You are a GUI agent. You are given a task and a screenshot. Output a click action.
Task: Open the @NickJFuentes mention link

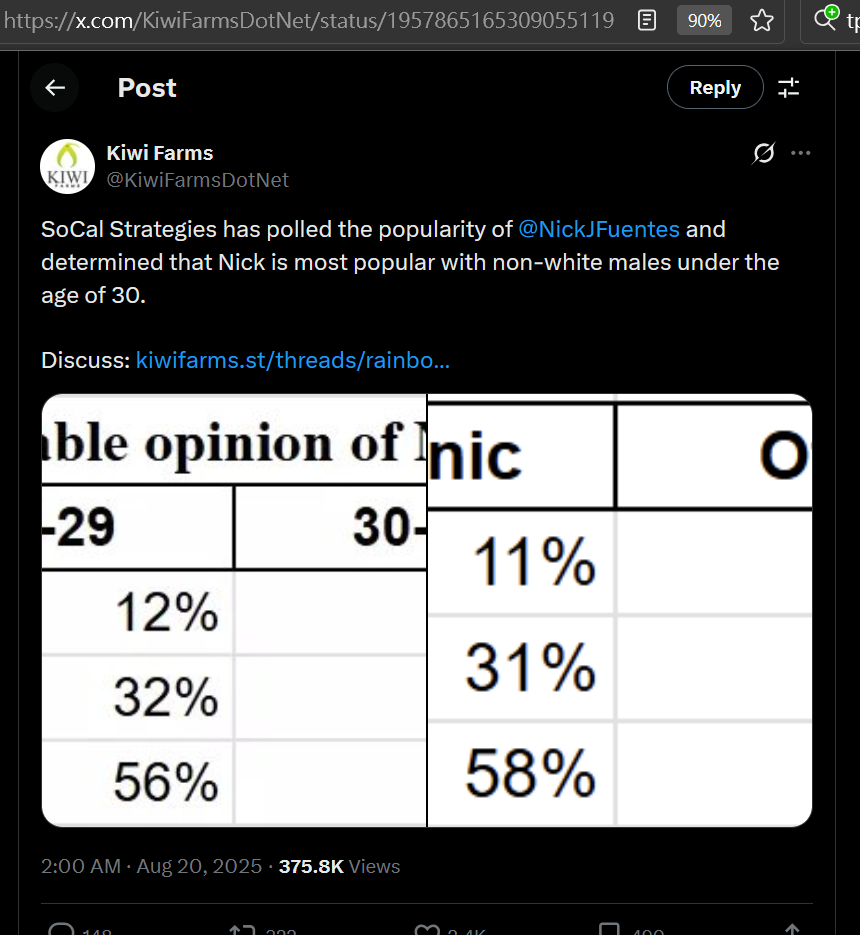(x=599, y=229)
